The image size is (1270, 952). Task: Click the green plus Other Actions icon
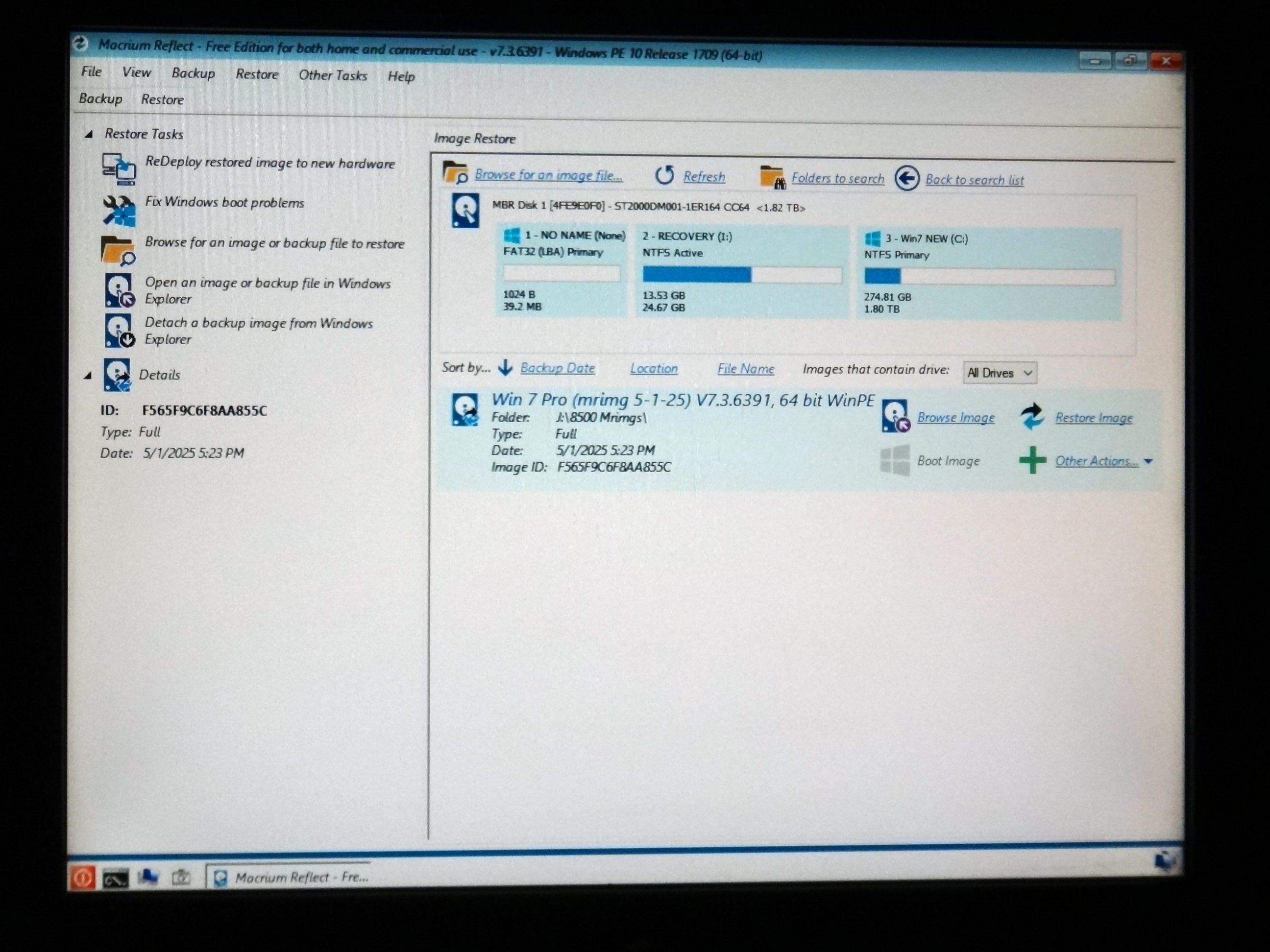[x=1032, y=460]
